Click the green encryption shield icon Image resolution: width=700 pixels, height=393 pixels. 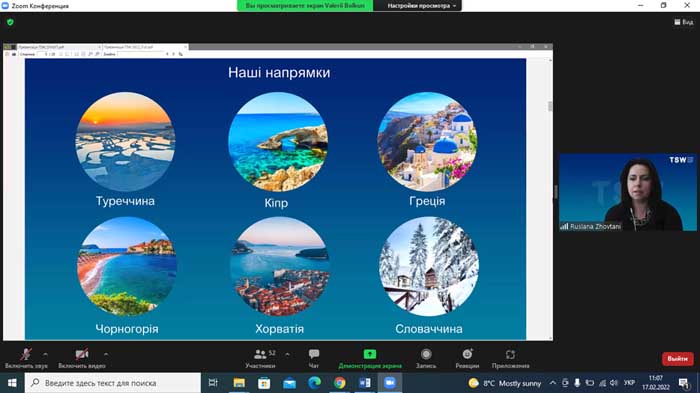(x=10, y=22)
